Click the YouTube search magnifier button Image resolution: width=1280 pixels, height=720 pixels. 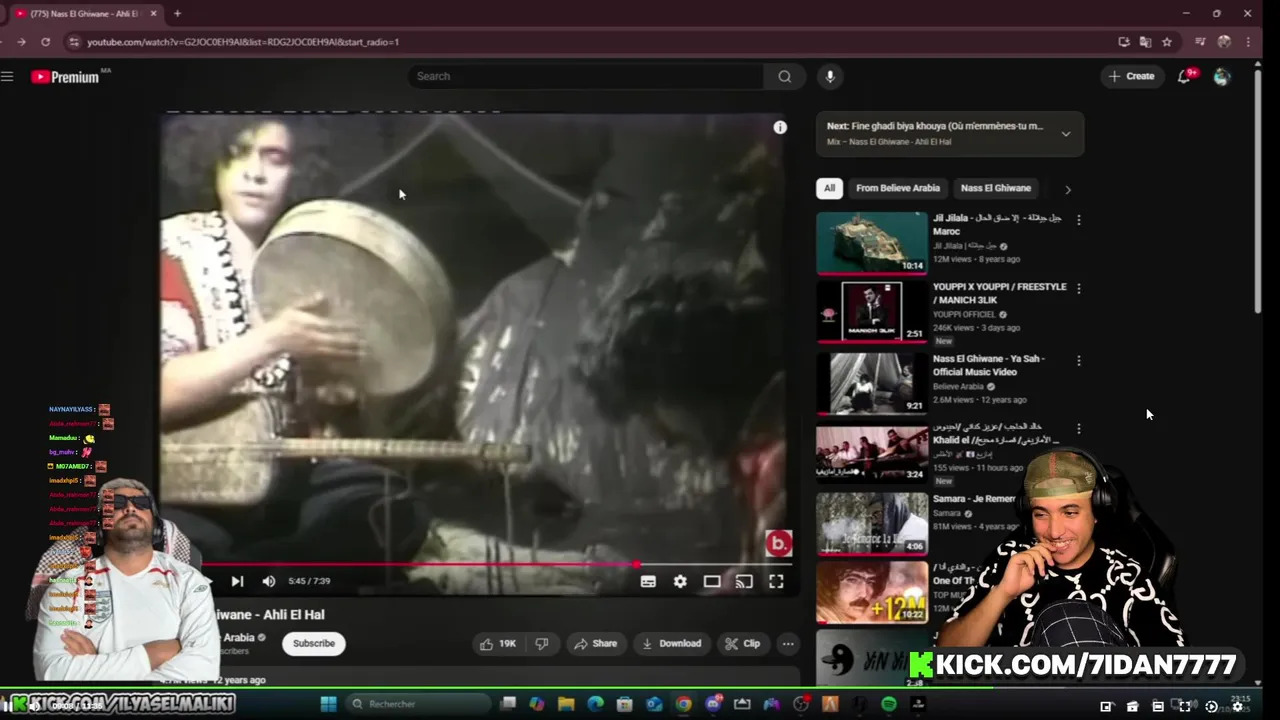pos(785,76)
